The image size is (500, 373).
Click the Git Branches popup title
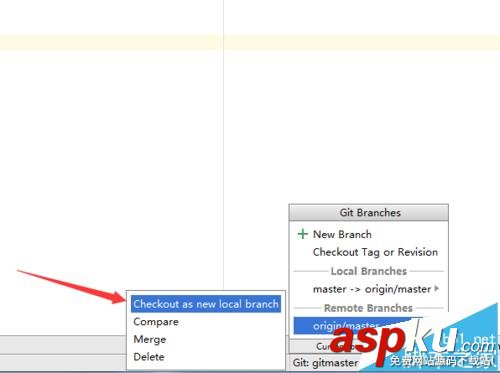click(x=370, y=213)
